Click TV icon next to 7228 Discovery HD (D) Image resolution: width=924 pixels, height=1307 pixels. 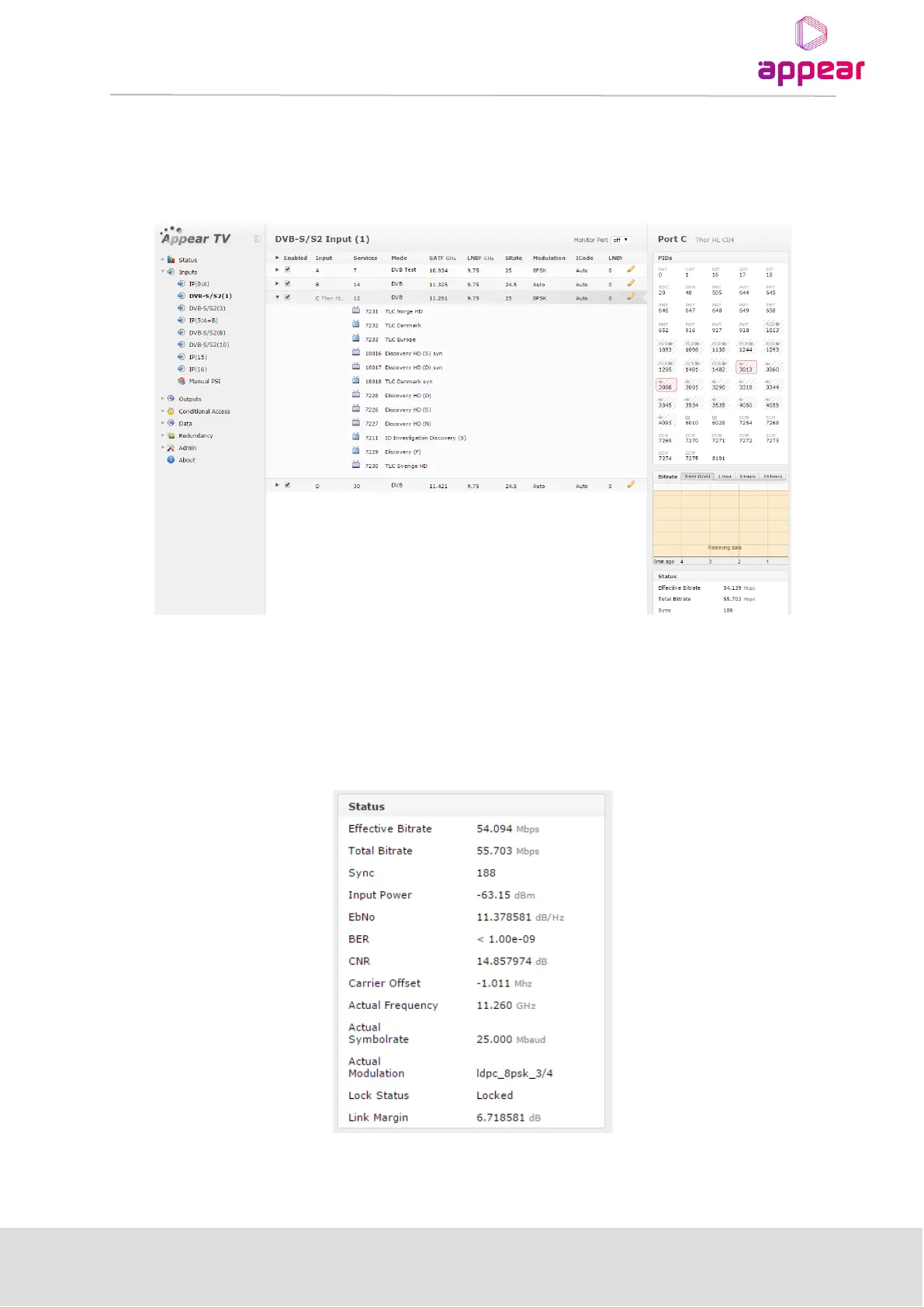tap(356, 394)
